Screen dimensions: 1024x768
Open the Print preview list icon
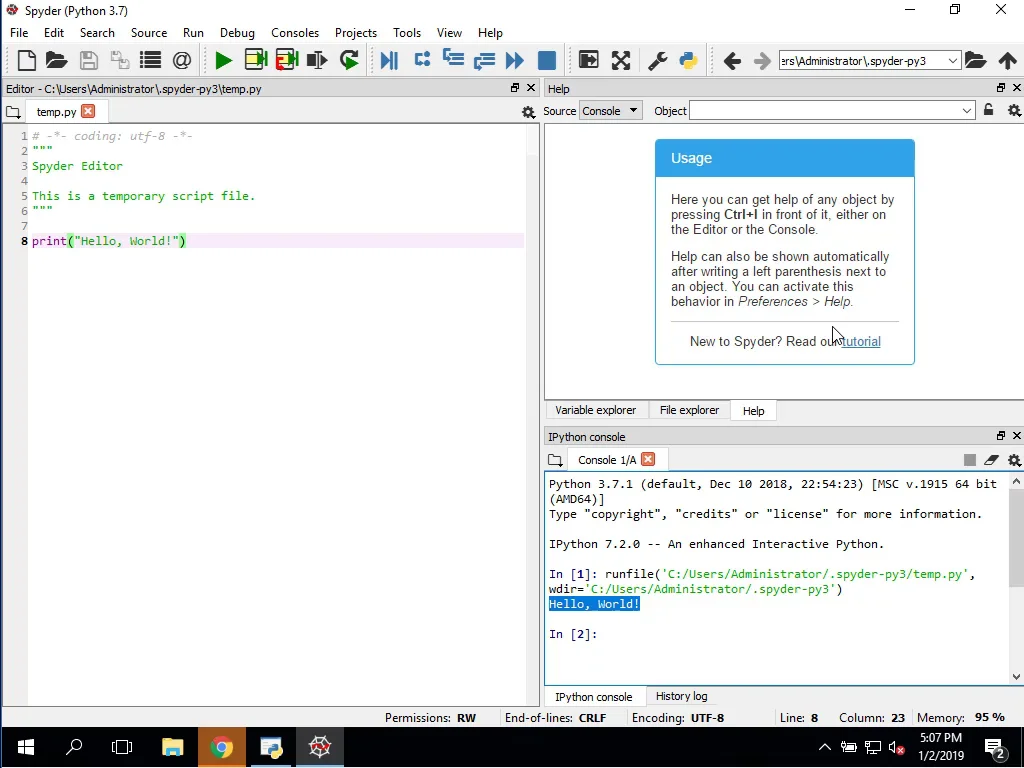[x=150, y=61]
